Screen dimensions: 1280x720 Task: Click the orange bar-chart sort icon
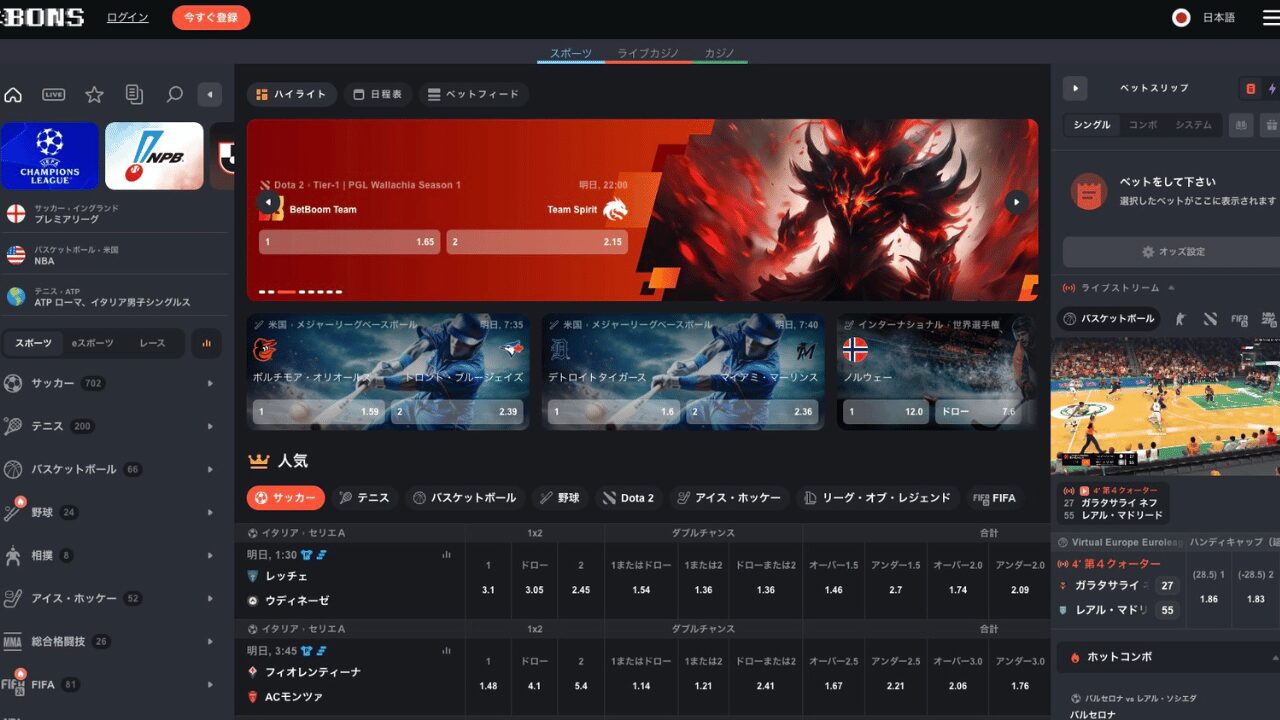207,343
